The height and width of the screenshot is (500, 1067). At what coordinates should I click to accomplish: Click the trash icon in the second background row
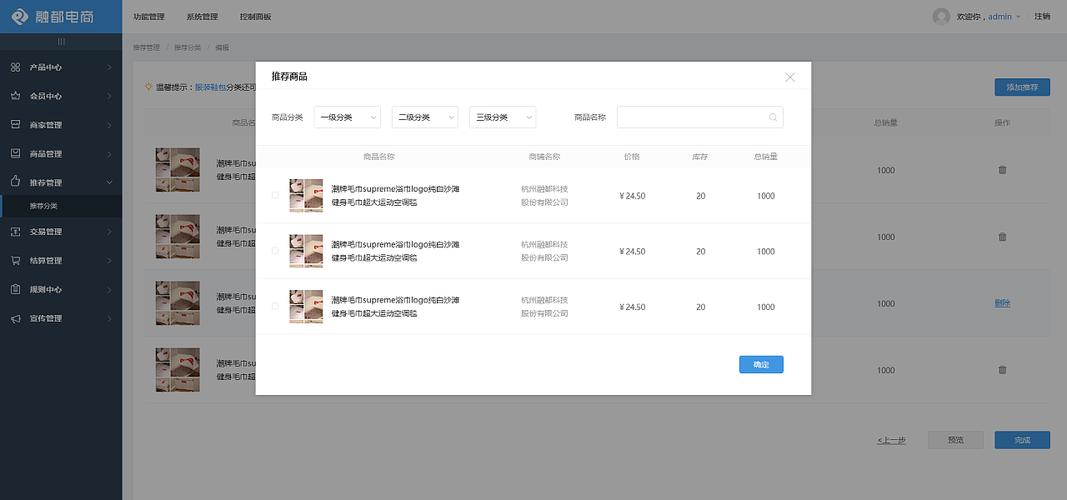[x=1002, y=237]
